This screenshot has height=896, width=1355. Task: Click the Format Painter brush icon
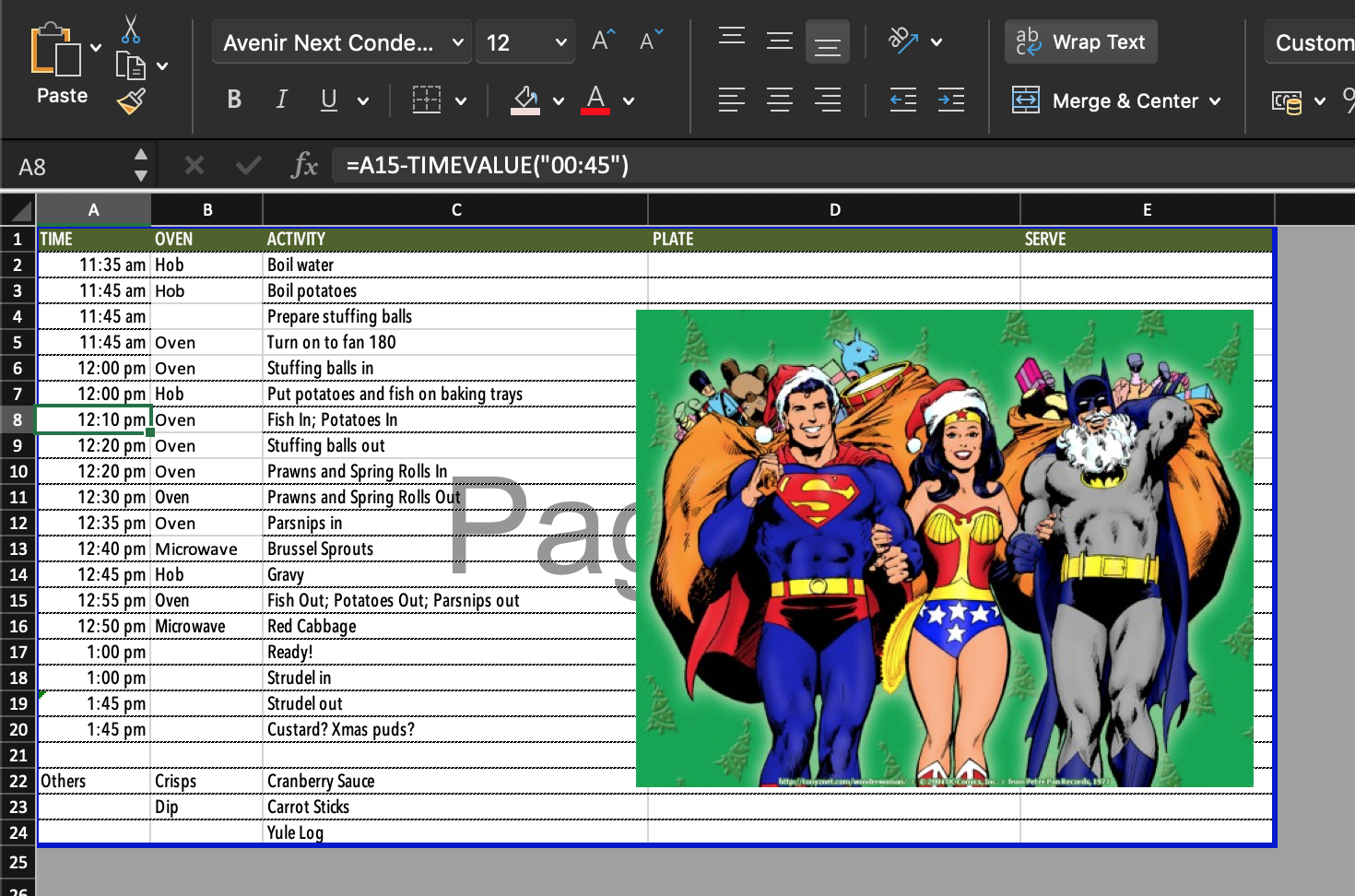click(132, 100)
